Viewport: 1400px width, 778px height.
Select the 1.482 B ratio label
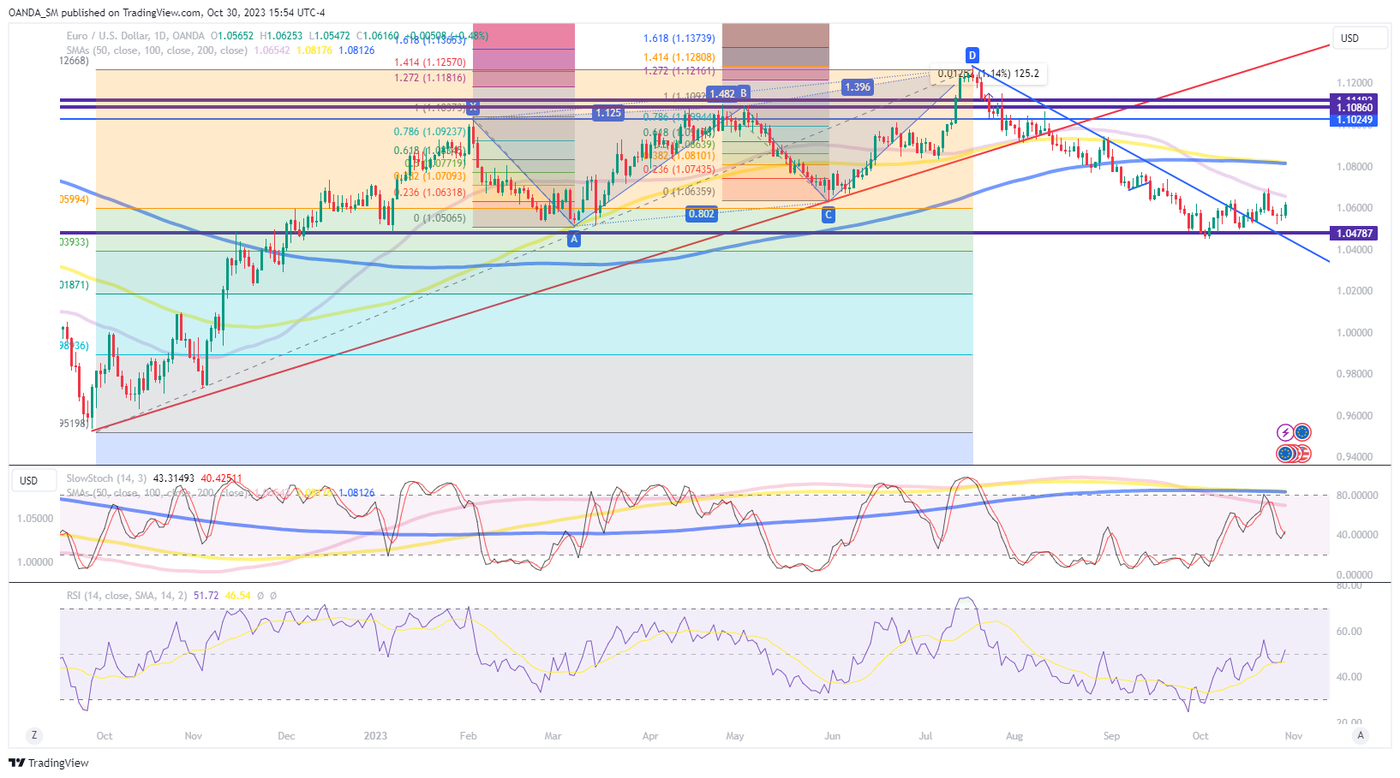[728, 93]
